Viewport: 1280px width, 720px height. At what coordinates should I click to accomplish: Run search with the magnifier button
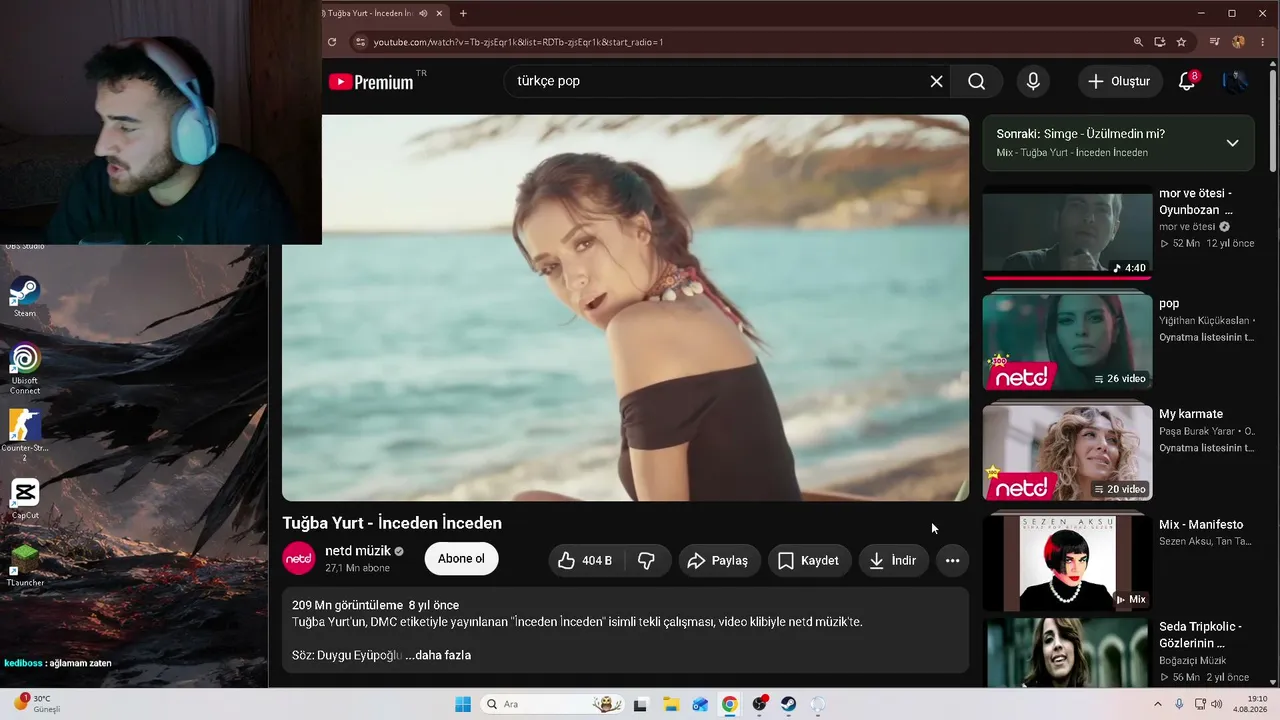click(x=977, y=81)
